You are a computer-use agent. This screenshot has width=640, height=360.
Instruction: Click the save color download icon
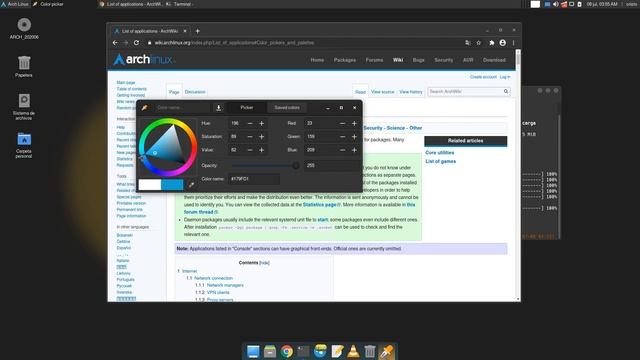[x=218, y=108]
